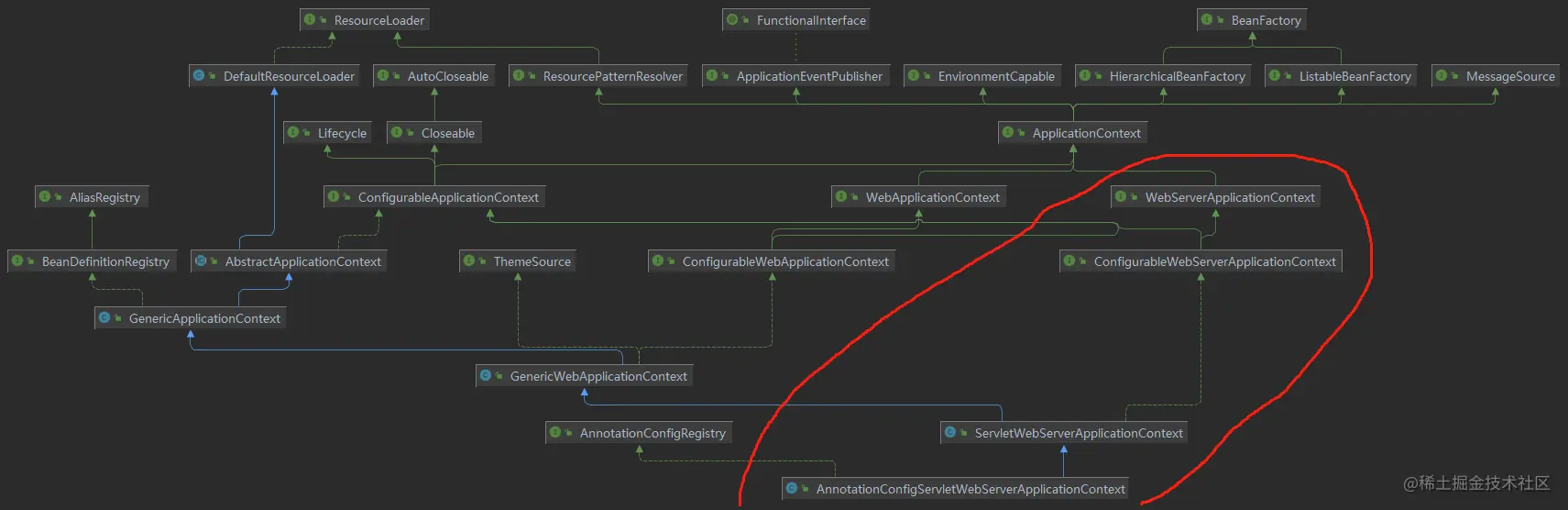Select the Closeable node
The image size is (1568, 510).
click(434, 133)
